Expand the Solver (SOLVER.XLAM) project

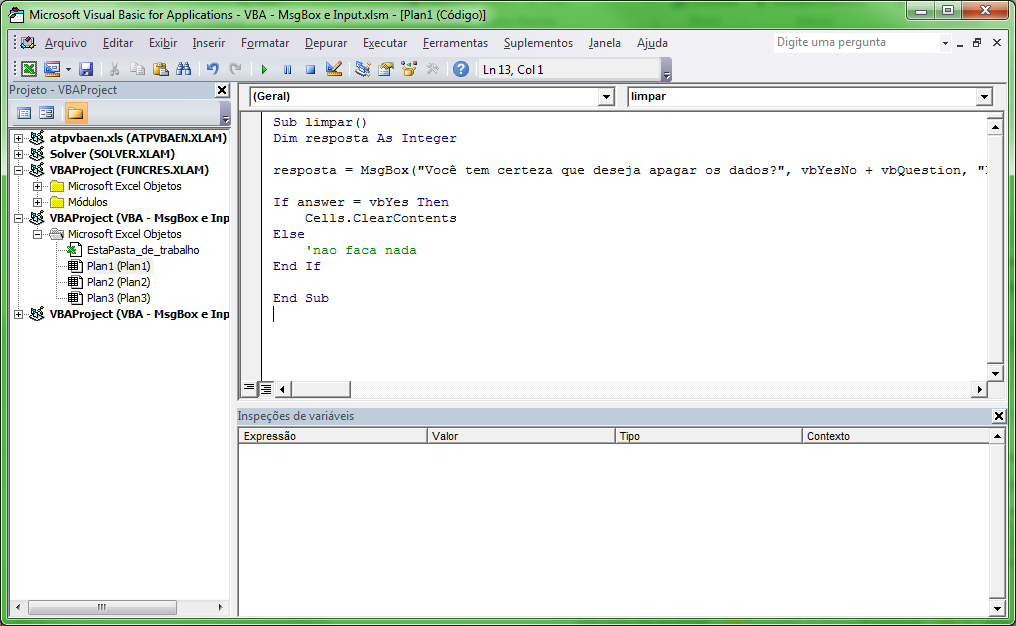[19, 154]
